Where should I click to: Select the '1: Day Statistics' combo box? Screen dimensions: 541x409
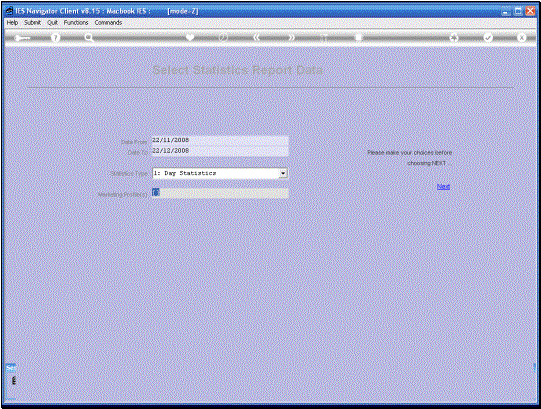[220, 173]
